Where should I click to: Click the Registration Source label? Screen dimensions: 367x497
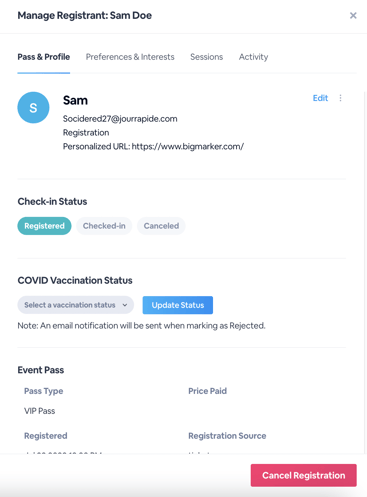click(227, 436)
